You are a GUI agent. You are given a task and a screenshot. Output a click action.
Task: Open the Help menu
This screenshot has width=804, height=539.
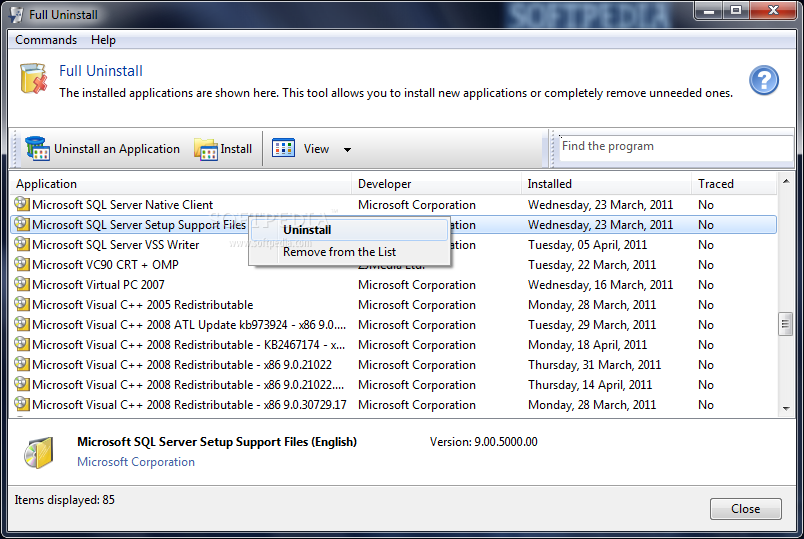103,40
